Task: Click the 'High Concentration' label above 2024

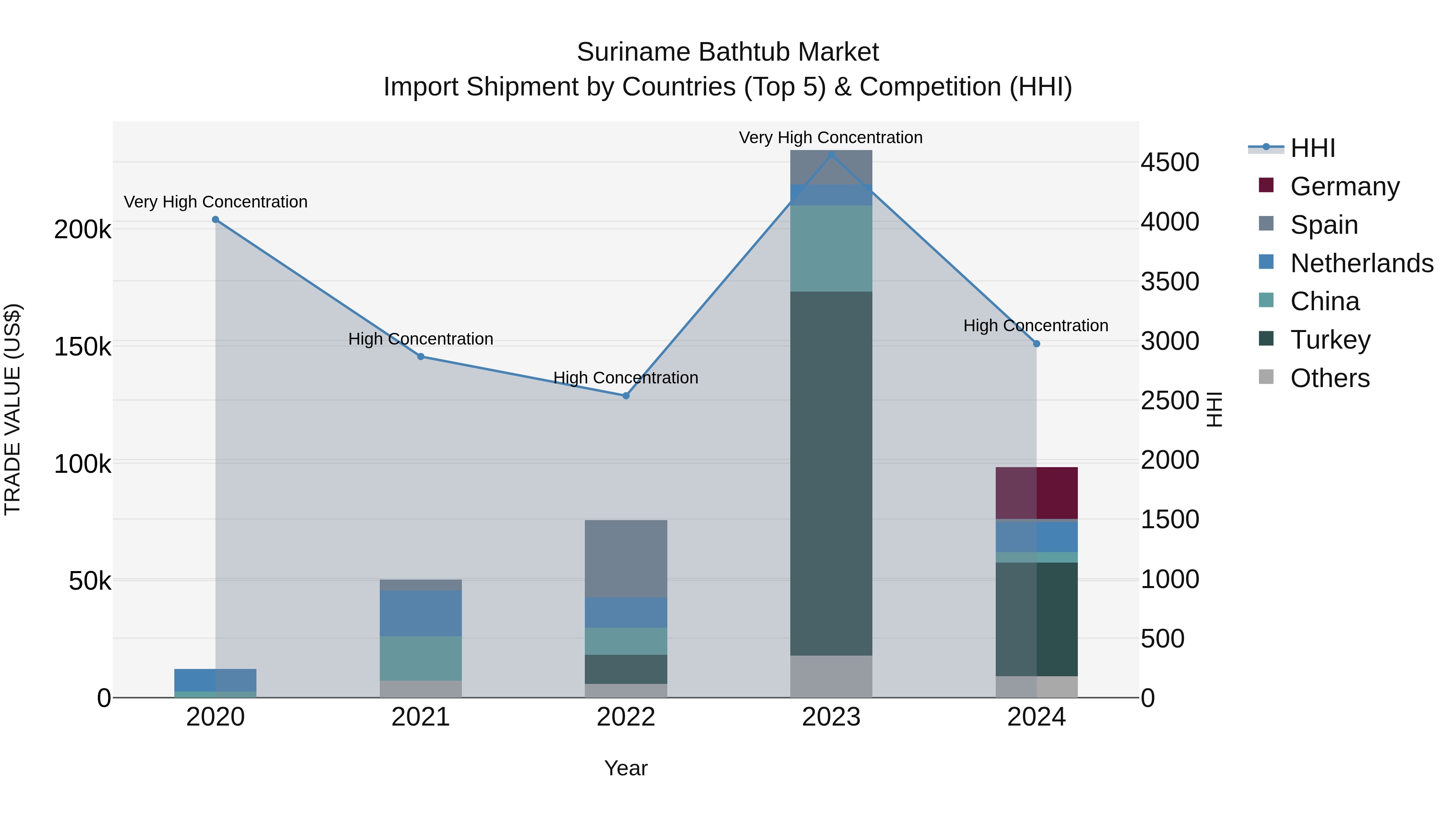Action: (x=1036, y=326)
